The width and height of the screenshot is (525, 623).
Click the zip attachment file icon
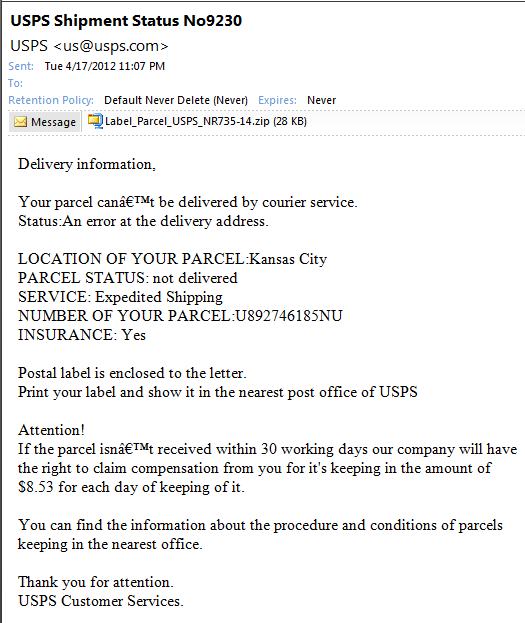(x=95, y=121)
